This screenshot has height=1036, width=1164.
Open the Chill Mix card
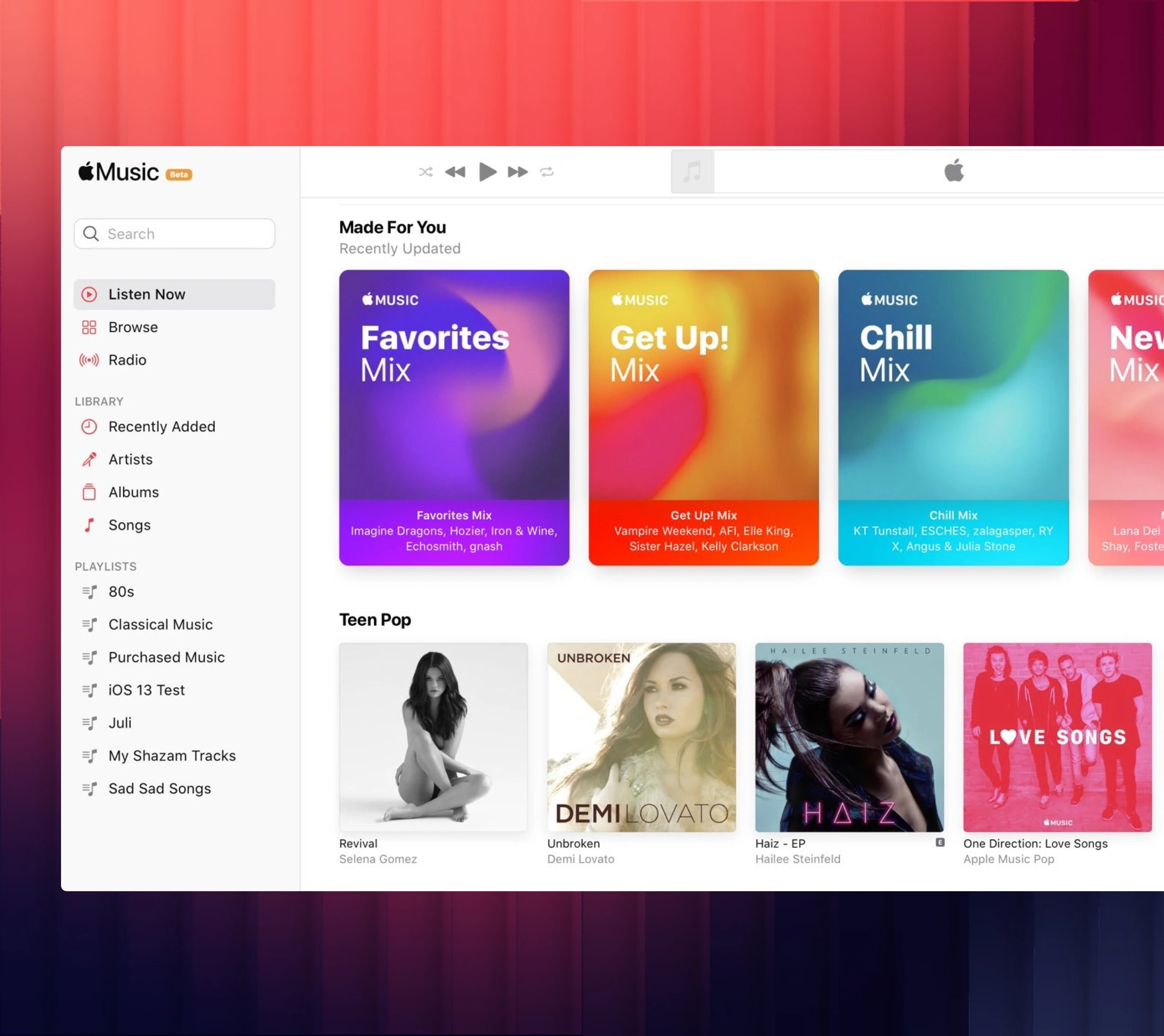[953, 417]
